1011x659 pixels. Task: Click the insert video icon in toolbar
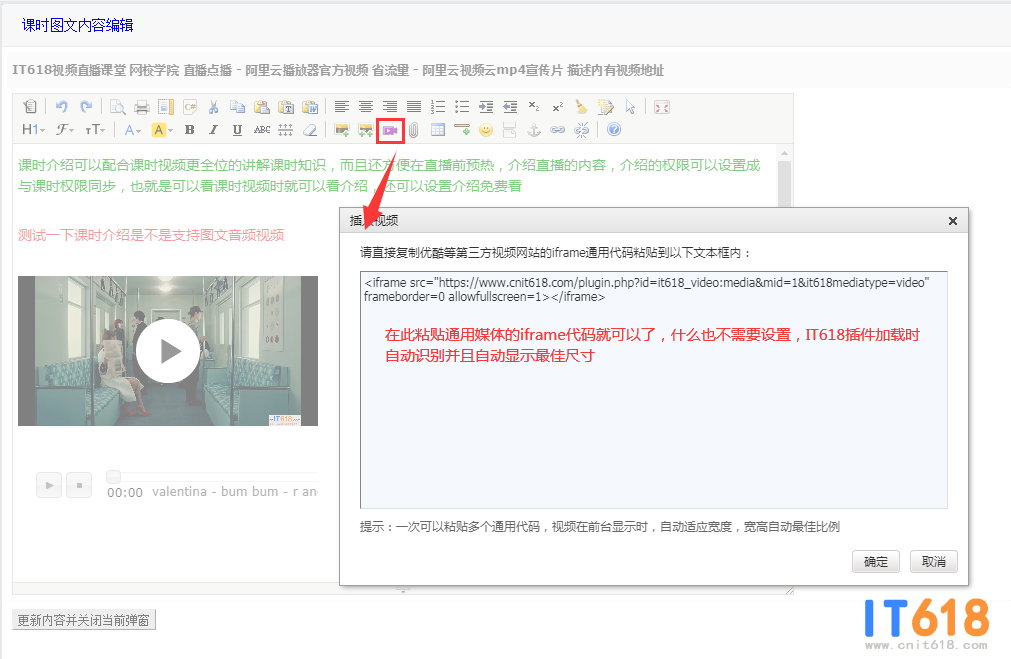389,130
